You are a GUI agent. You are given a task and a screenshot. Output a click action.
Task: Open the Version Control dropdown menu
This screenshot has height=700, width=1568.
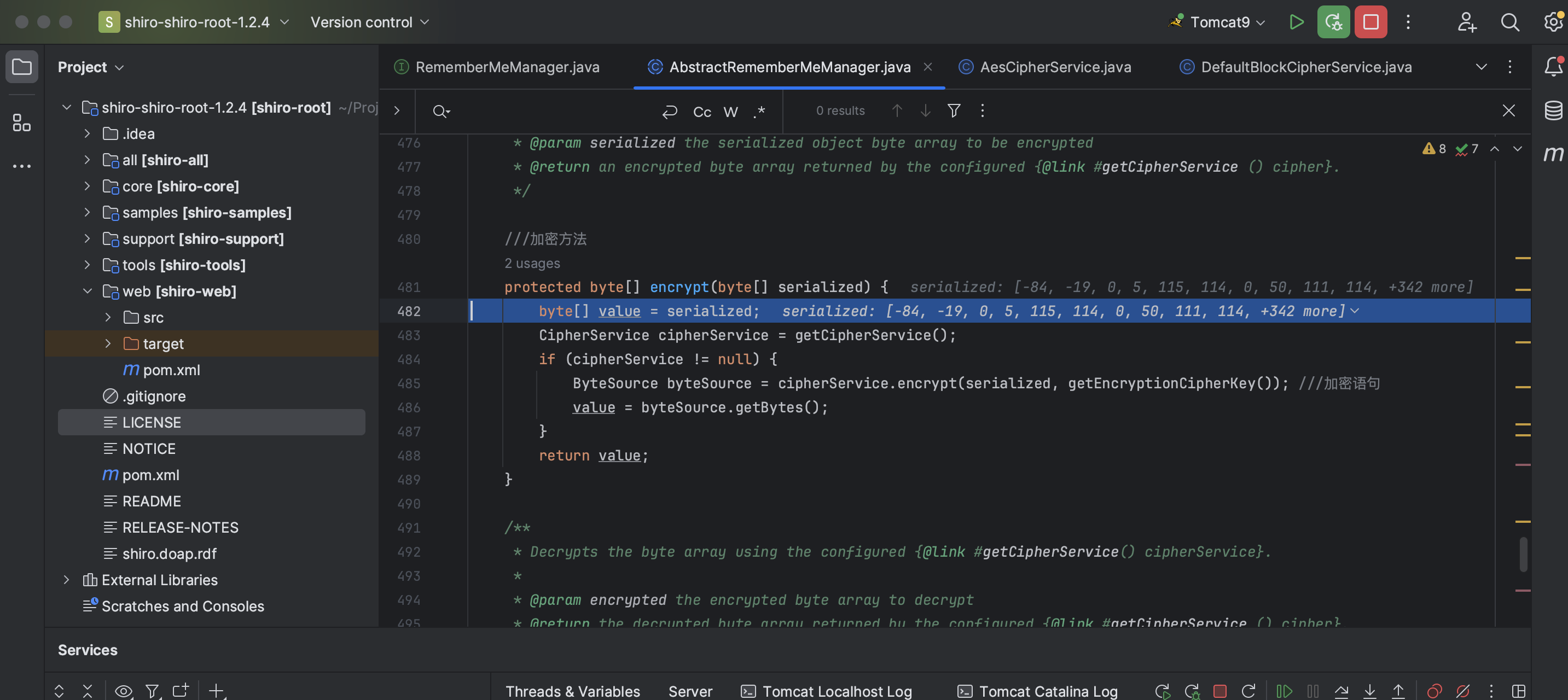[x=370, y=22]
